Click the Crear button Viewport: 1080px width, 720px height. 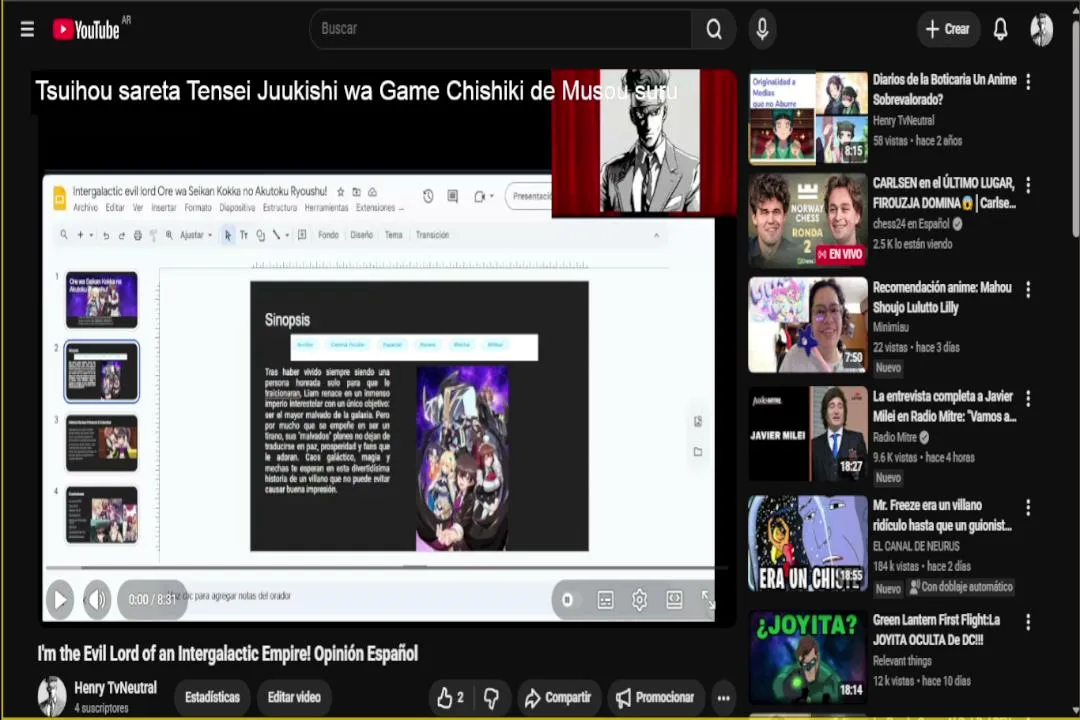coord(948,29)
